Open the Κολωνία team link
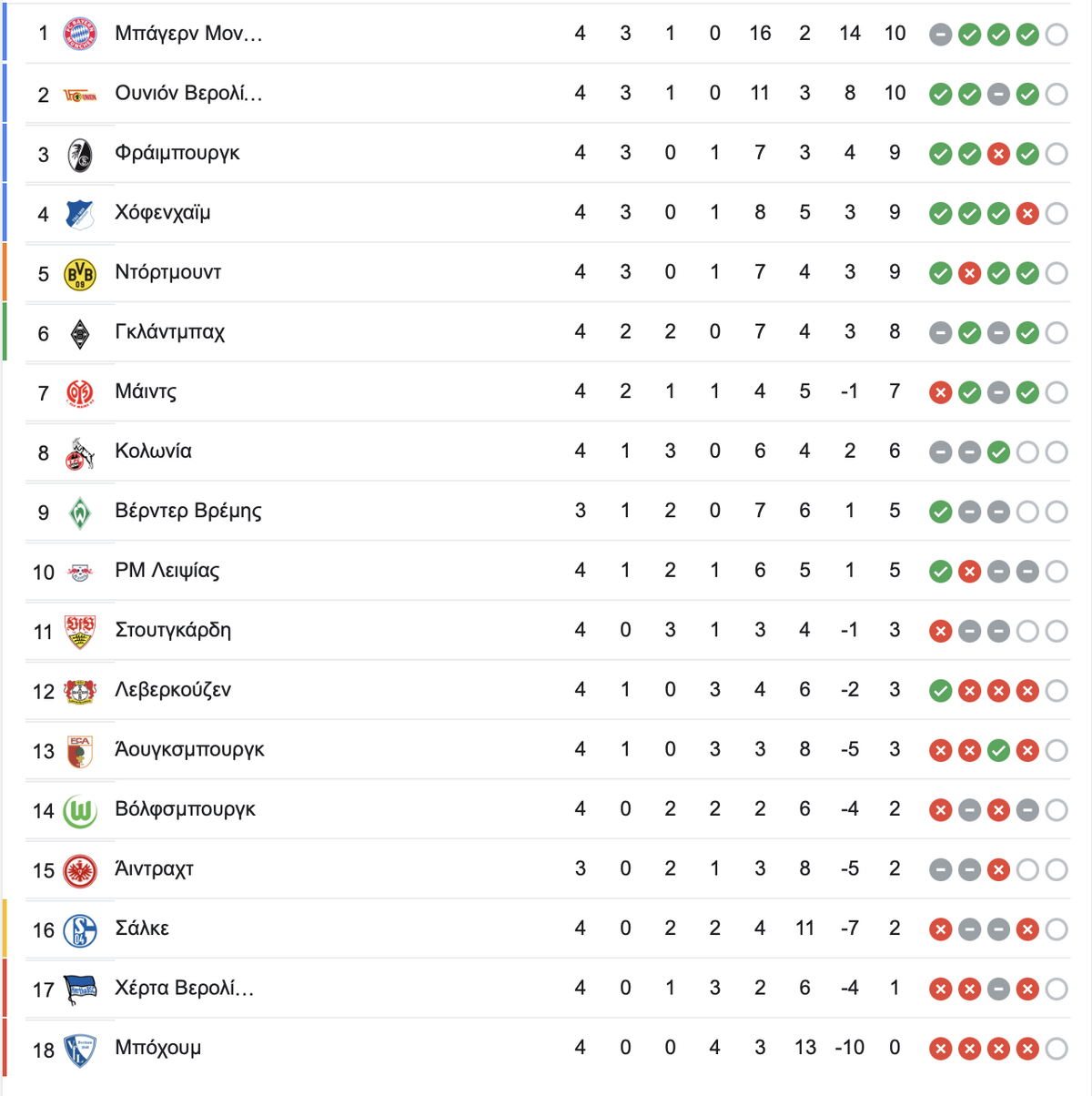 click(x=153, y=452)
